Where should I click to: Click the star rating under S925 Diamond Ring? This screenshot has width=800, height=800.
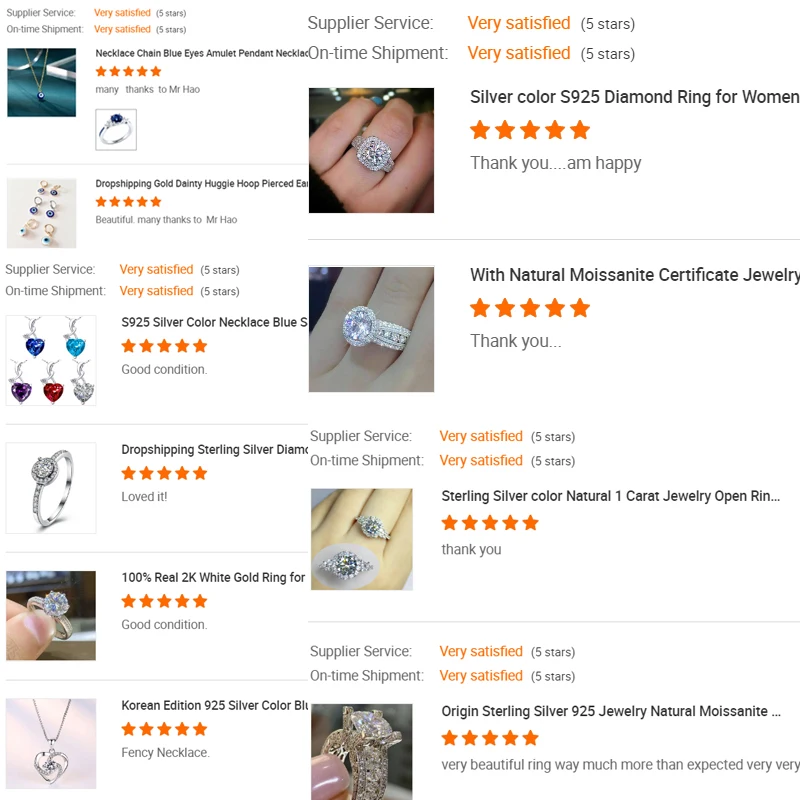[530, 130]
